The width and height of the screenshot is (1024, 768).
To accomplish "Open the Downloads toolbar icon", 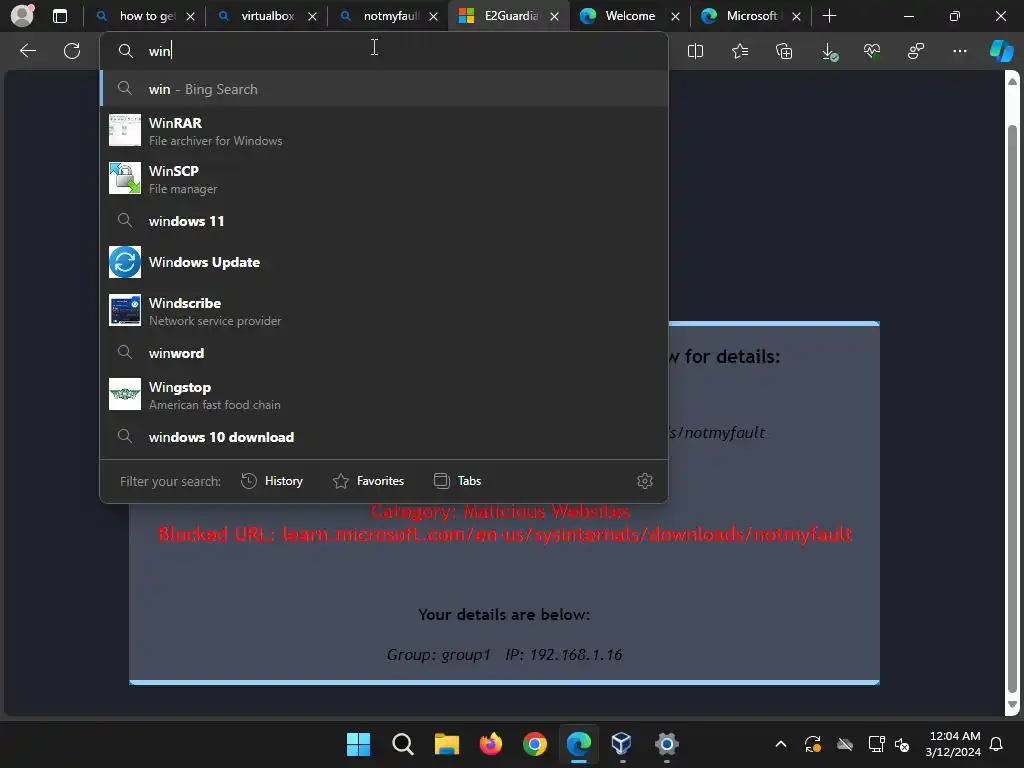I will click(x=829, y=51).
